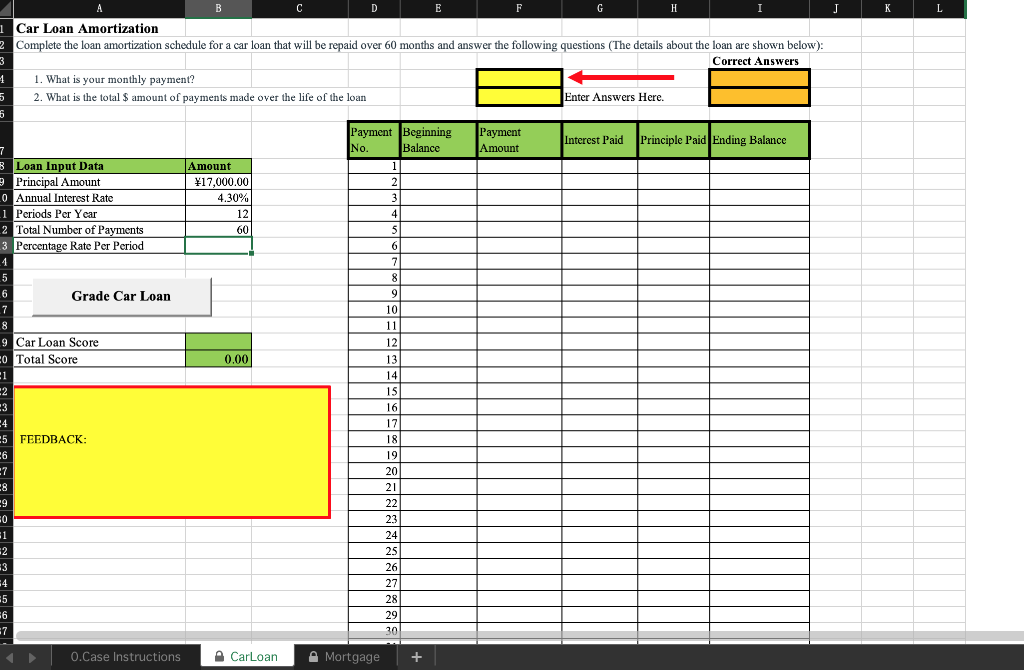Click the Periods Per Year value 12

pos(218,214)
